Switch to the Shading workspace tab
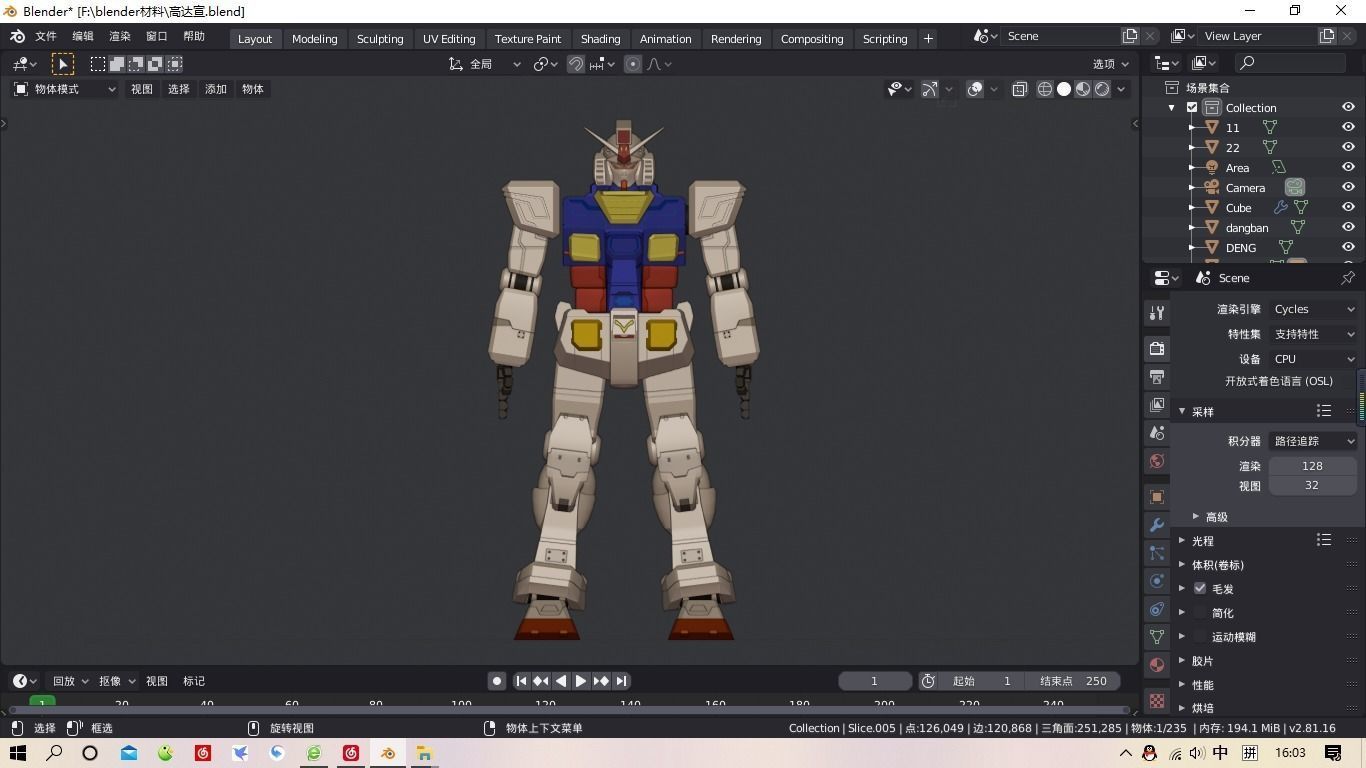This screenshot has height=768, width=1366. coord(600,39)
